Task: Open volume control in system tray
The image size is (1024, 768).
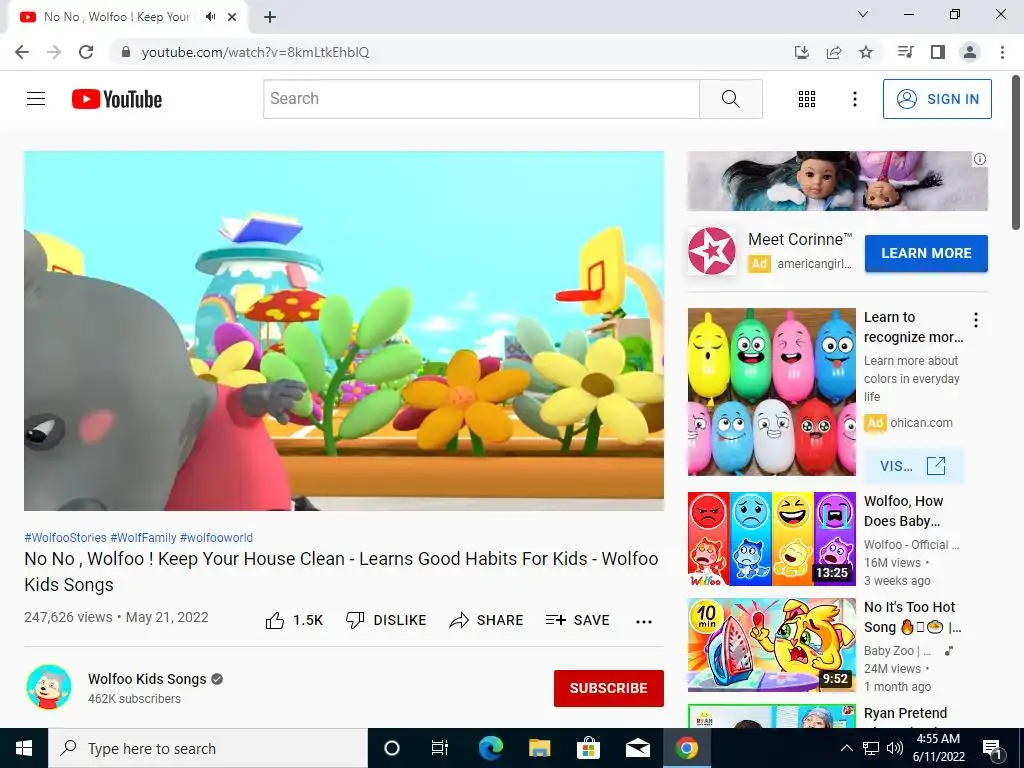Action: coord(895,748)
